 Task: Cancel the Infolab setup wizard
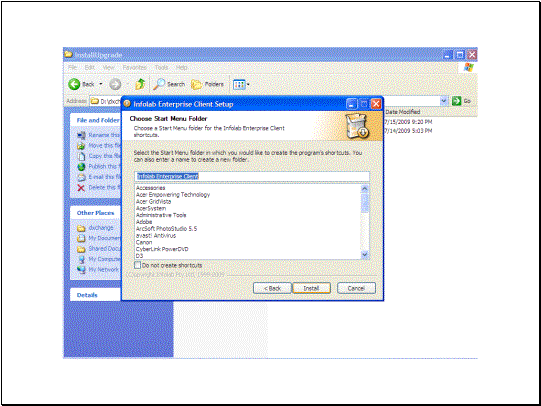click(x=356, y=288)
